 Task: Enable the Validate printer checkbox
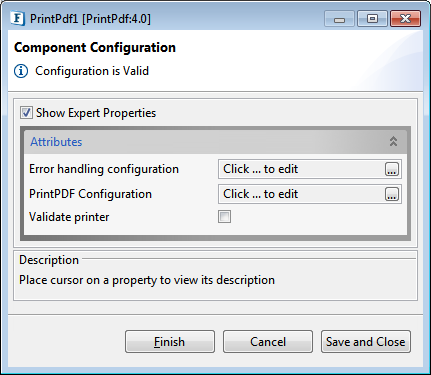(224, 217)
